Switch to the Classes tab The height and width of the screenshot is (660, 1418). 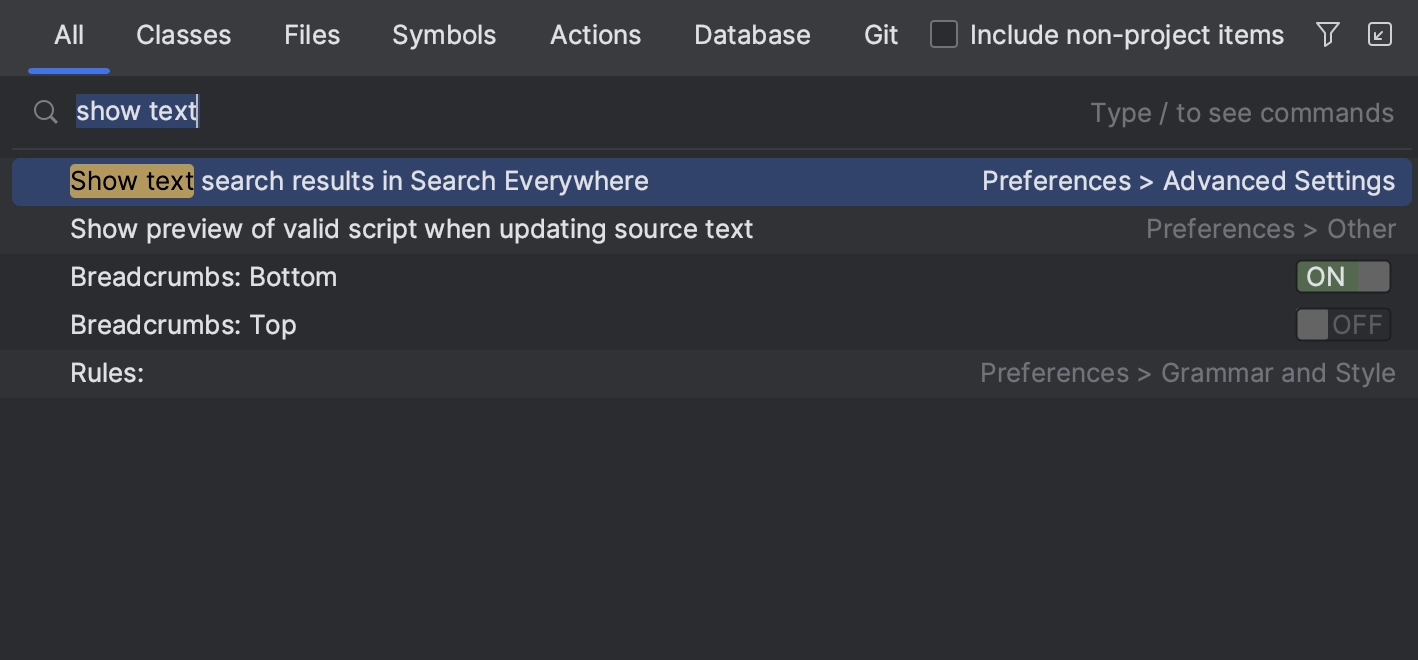tap(184, 36)
